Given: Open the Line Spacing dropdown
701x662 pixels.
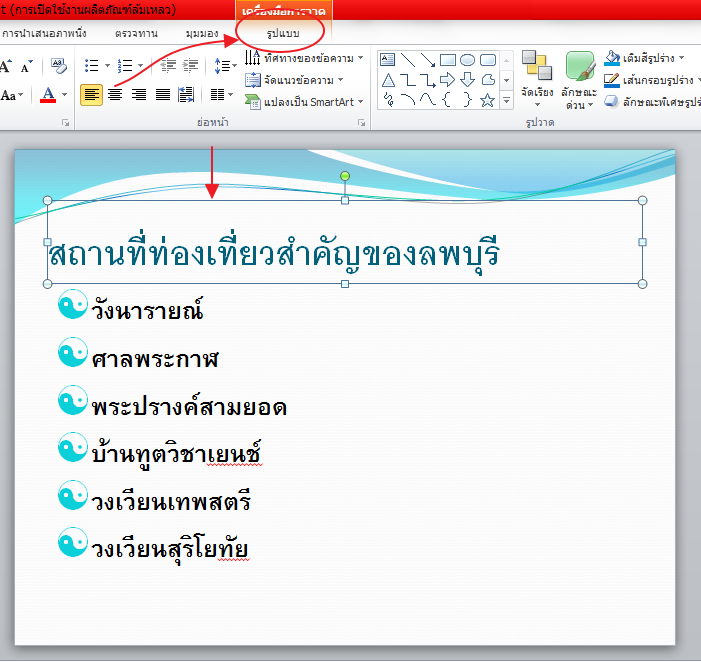Looking at the screenshot, I should point(225,66).
